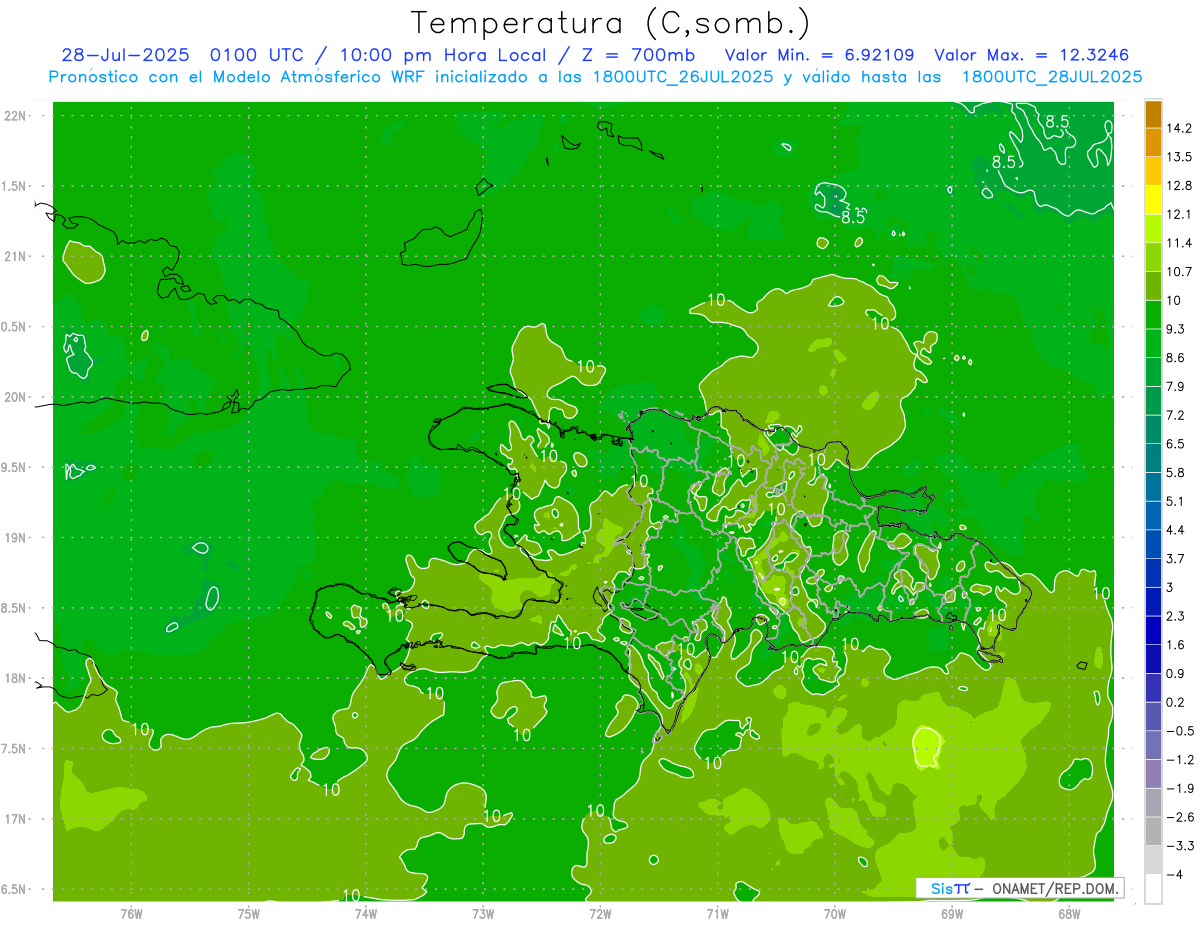Click the "Valor Min. = 6.92109" text
The width and height of the screenshot is (1200, 927).
(x=818, y=55)
